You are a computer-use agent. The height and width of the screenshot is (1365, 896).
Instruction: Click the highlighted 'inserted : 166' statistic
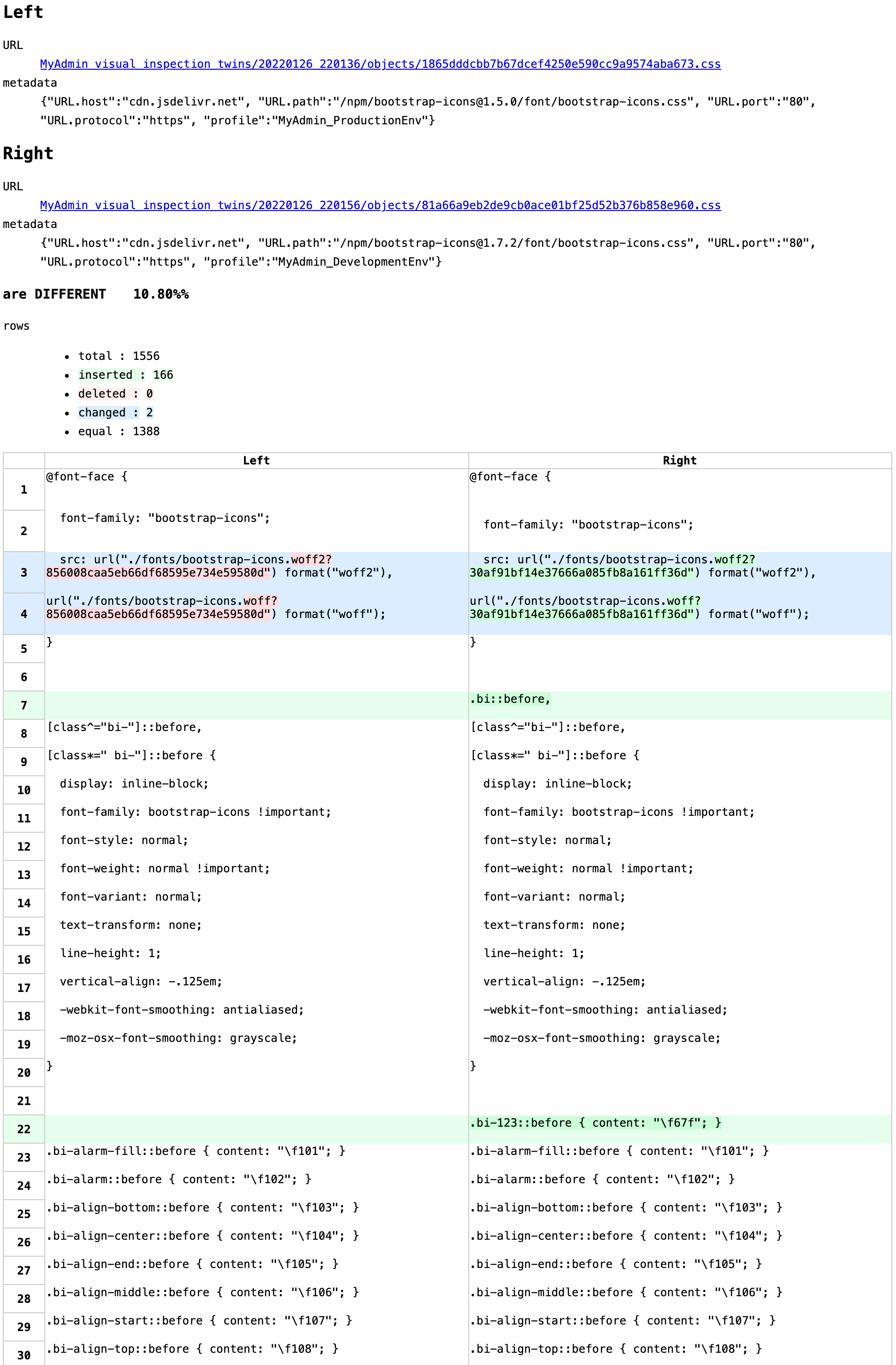point(124,374)
